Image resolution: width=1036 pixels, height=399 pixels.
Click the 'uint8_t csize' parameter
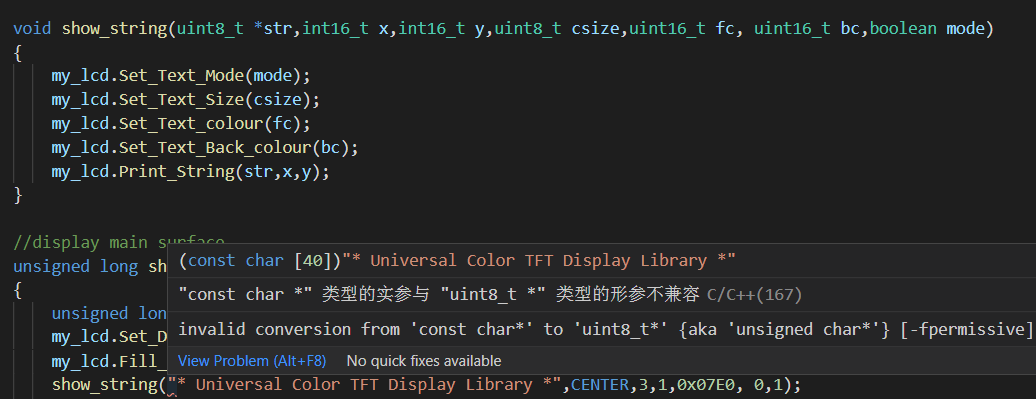558,28
